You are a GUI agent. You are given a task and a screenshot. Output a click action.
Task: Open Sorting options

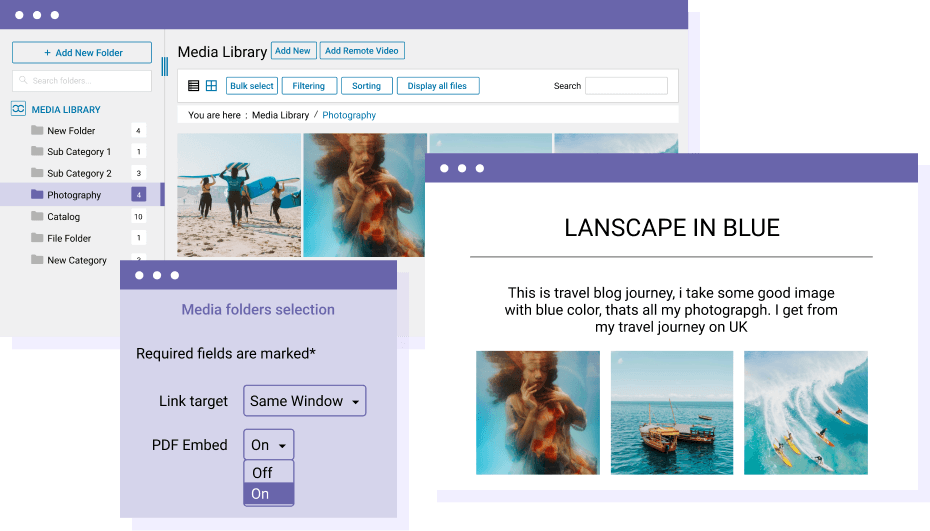click(x=367, y=85)
